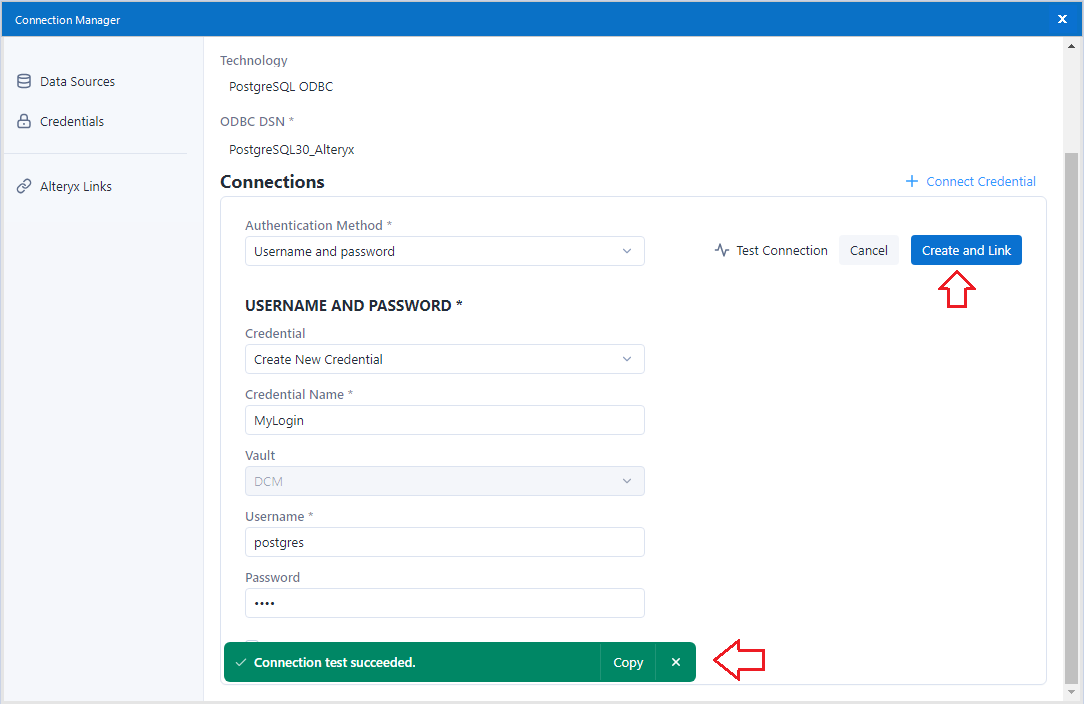Dismiss the connection succeeded notification

[x=676, y=662]
